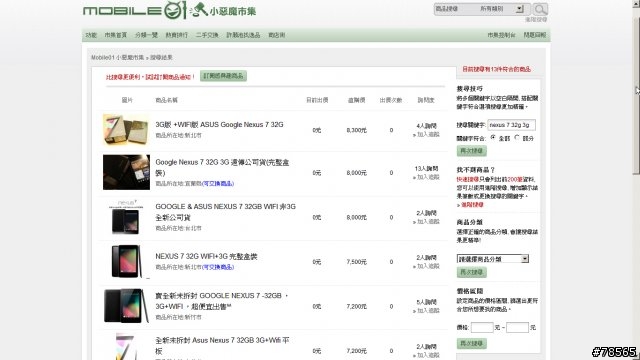Click 再次搜尋 button under product category dropdown
Screen dimensions: 640x360
(471, 272)
